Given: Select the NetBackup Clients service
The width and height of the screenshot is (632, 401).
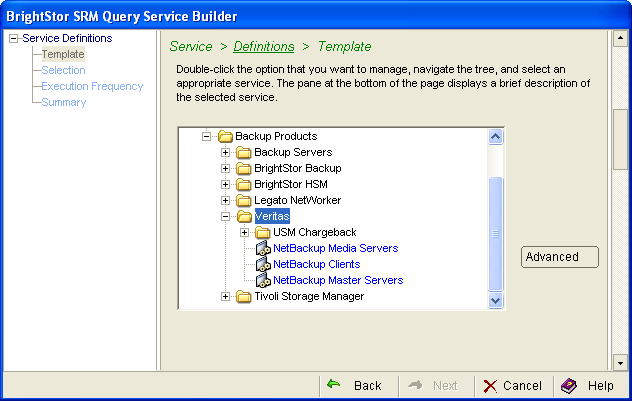Looking at the screenshot, I should pos(316,264).
